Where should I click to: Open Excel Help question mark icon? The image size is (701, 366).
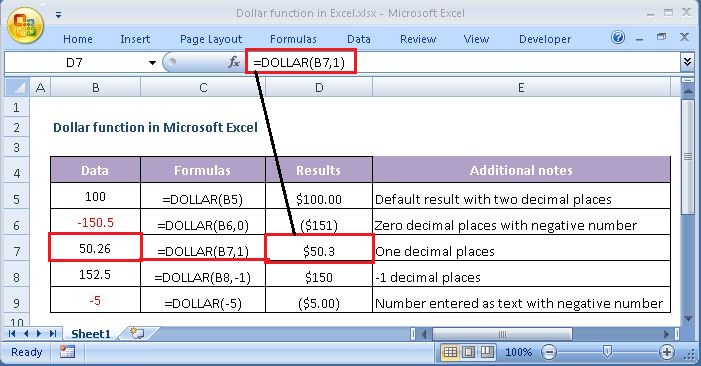618,37
